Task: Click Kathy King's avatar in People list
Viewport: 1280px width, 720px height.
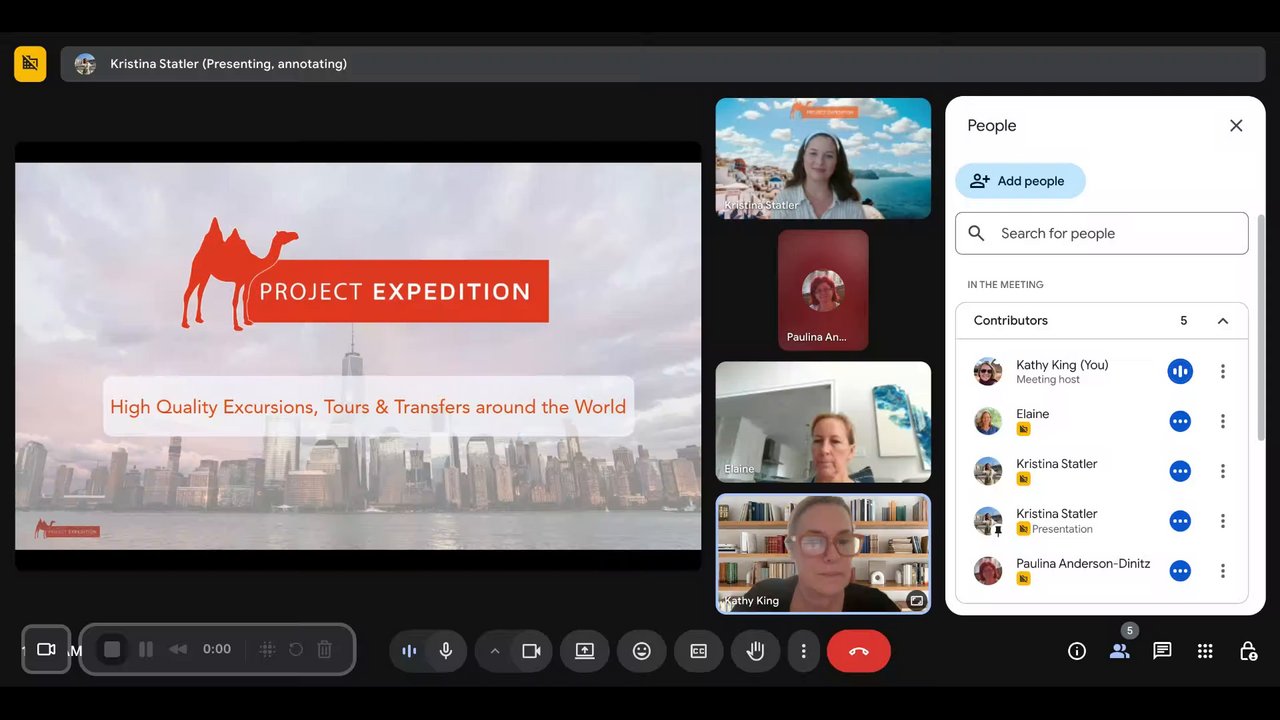Action: [988, 372]
